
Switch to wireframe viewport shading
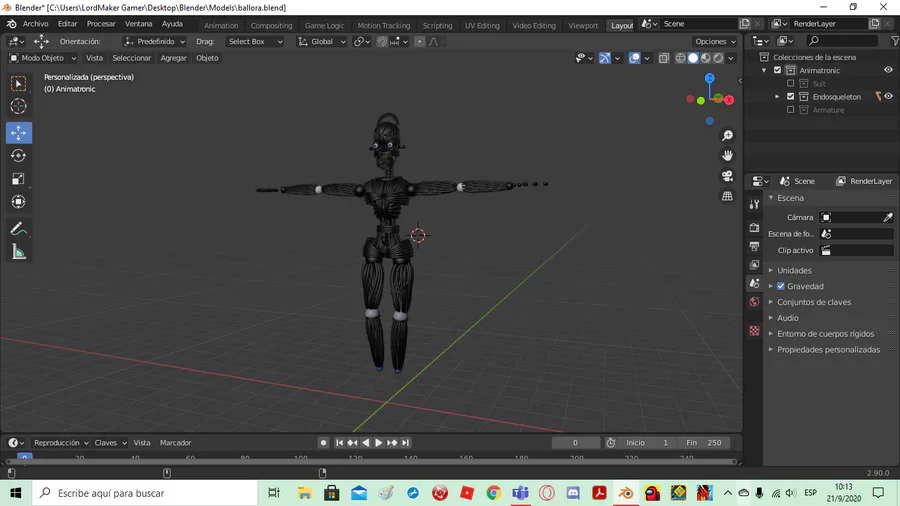[x=680, y=58]
